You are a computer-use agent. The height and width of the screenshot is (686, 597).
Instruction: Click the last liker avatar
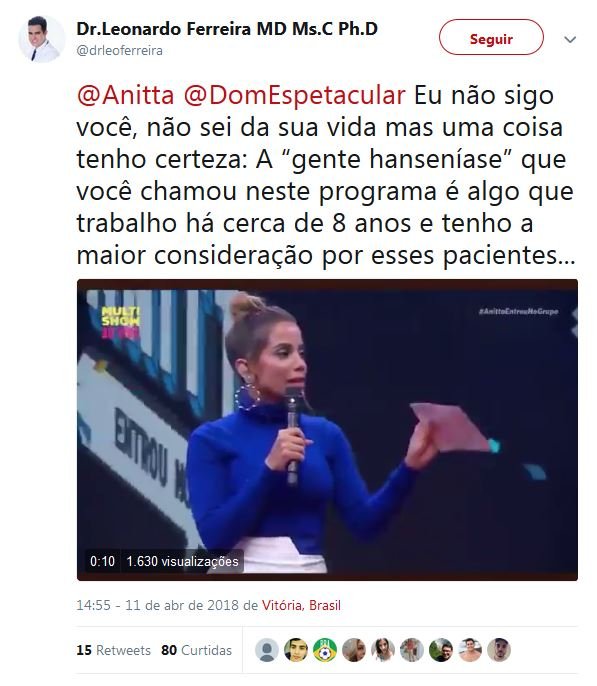click(499, 650)
